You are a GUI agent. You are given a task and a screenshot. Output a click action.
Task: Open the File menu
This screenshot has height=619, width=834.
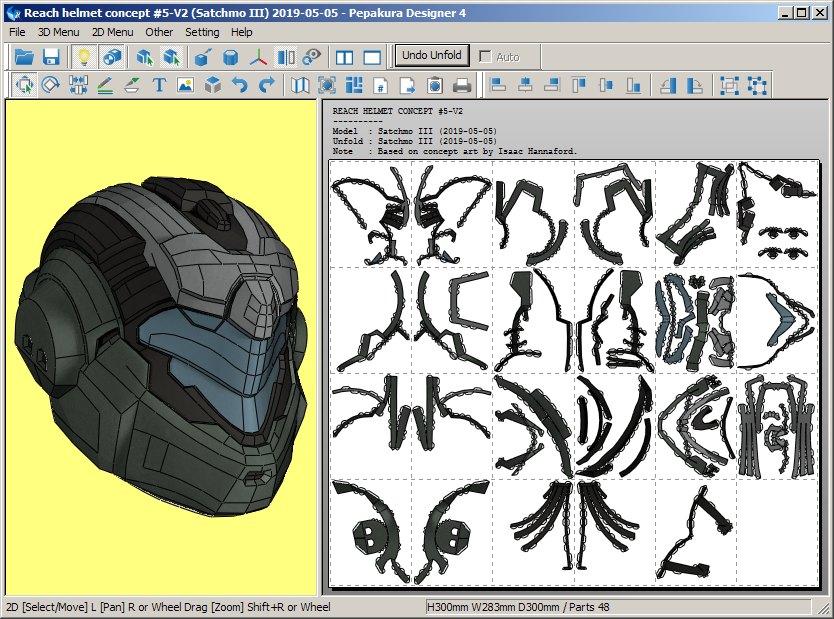17,32
